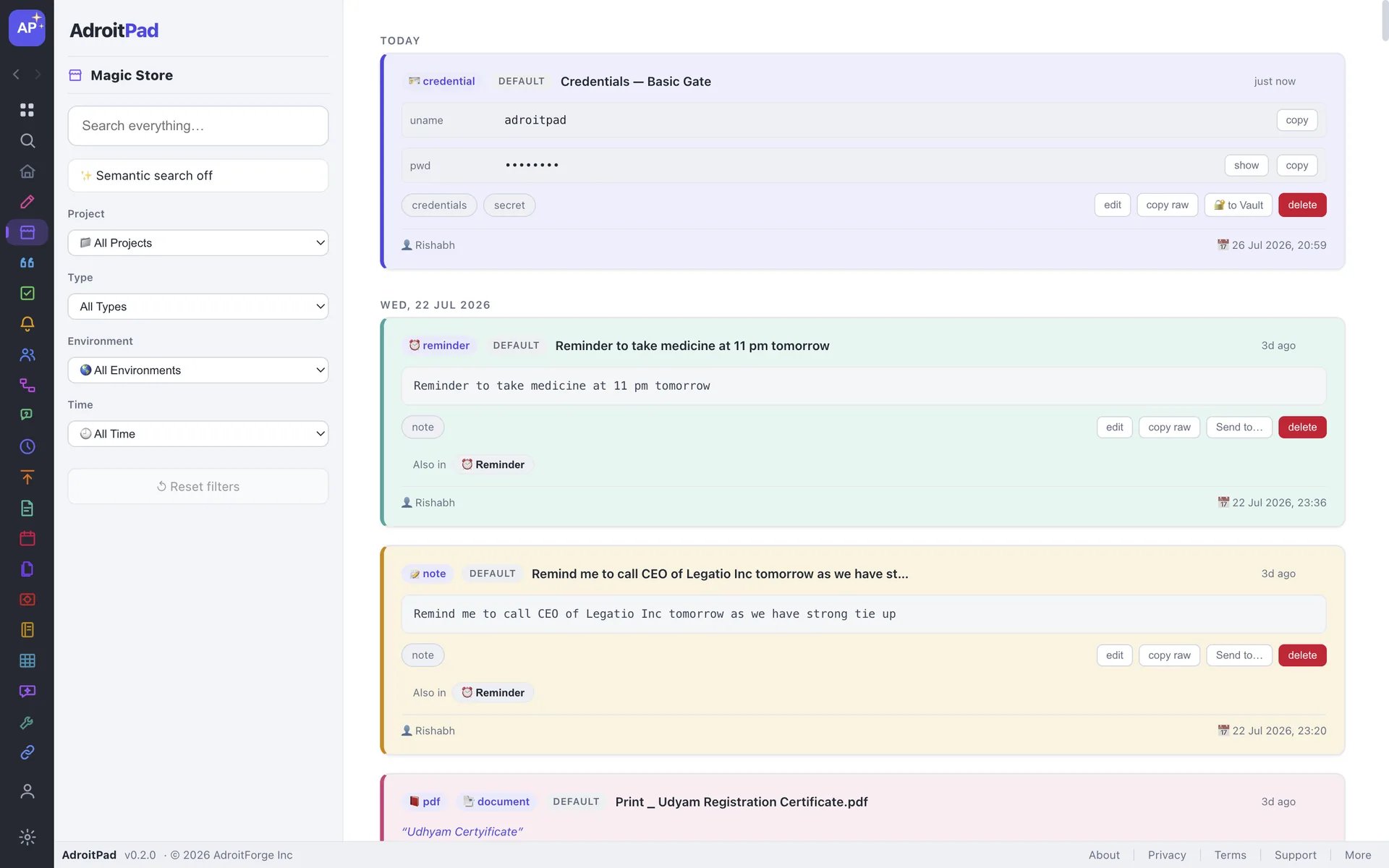Click the AP app logo
The width and height of the screenshot is (1389, 868).
click(x=27, y=27)
